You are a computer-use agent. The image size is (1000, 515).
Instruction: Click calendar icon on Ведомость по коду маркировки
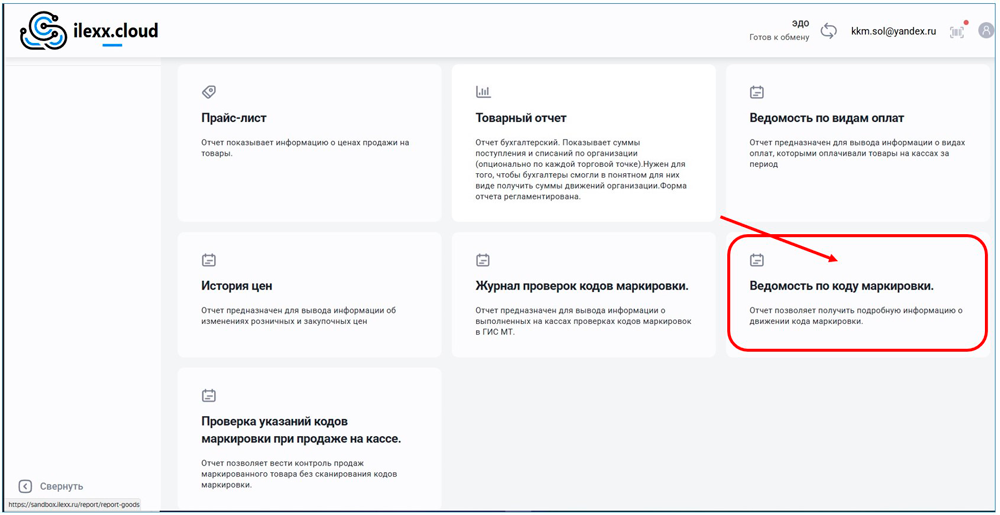tap(757, 260)
